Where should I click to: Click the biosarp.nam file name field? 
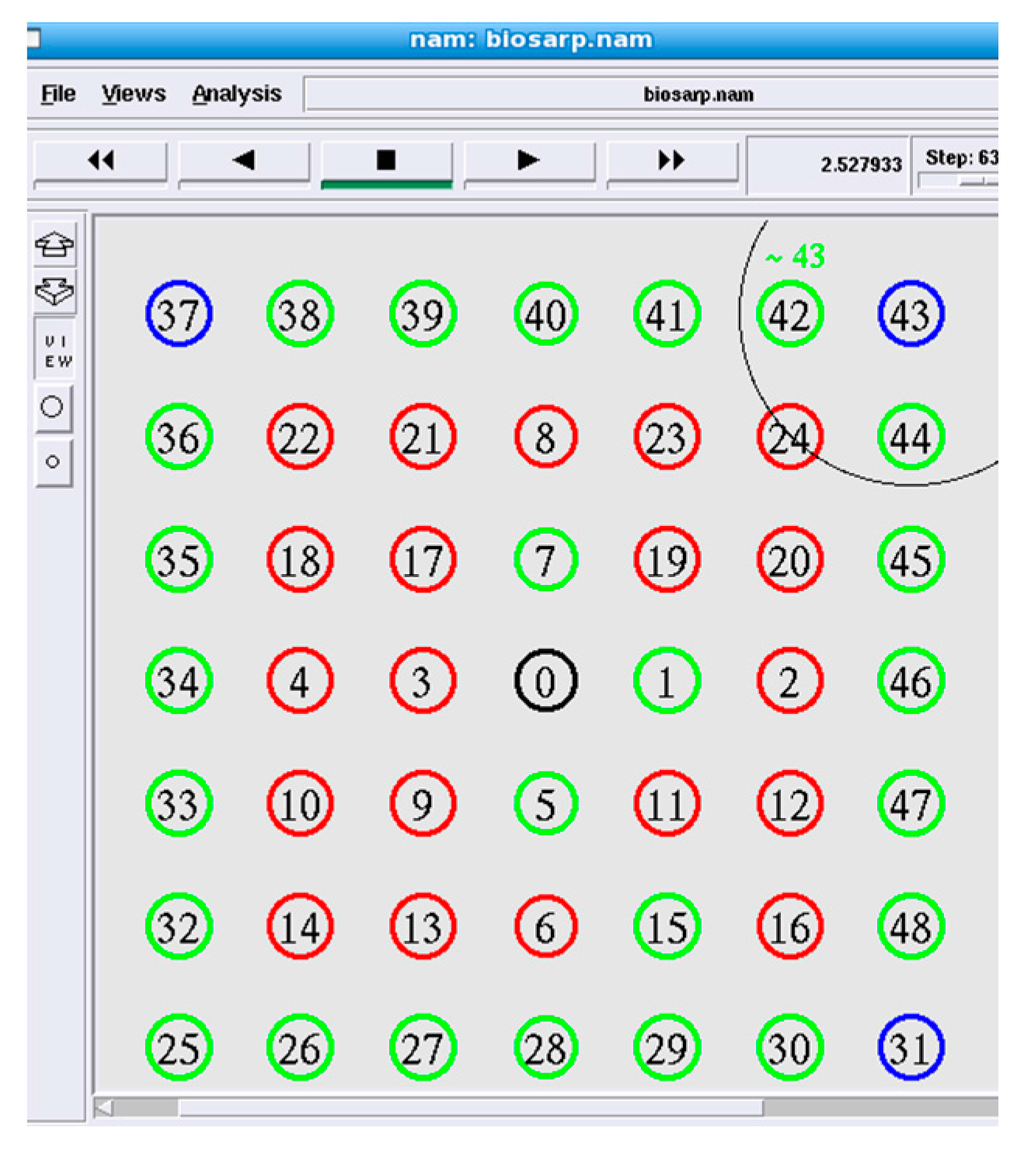coord(651,95)
